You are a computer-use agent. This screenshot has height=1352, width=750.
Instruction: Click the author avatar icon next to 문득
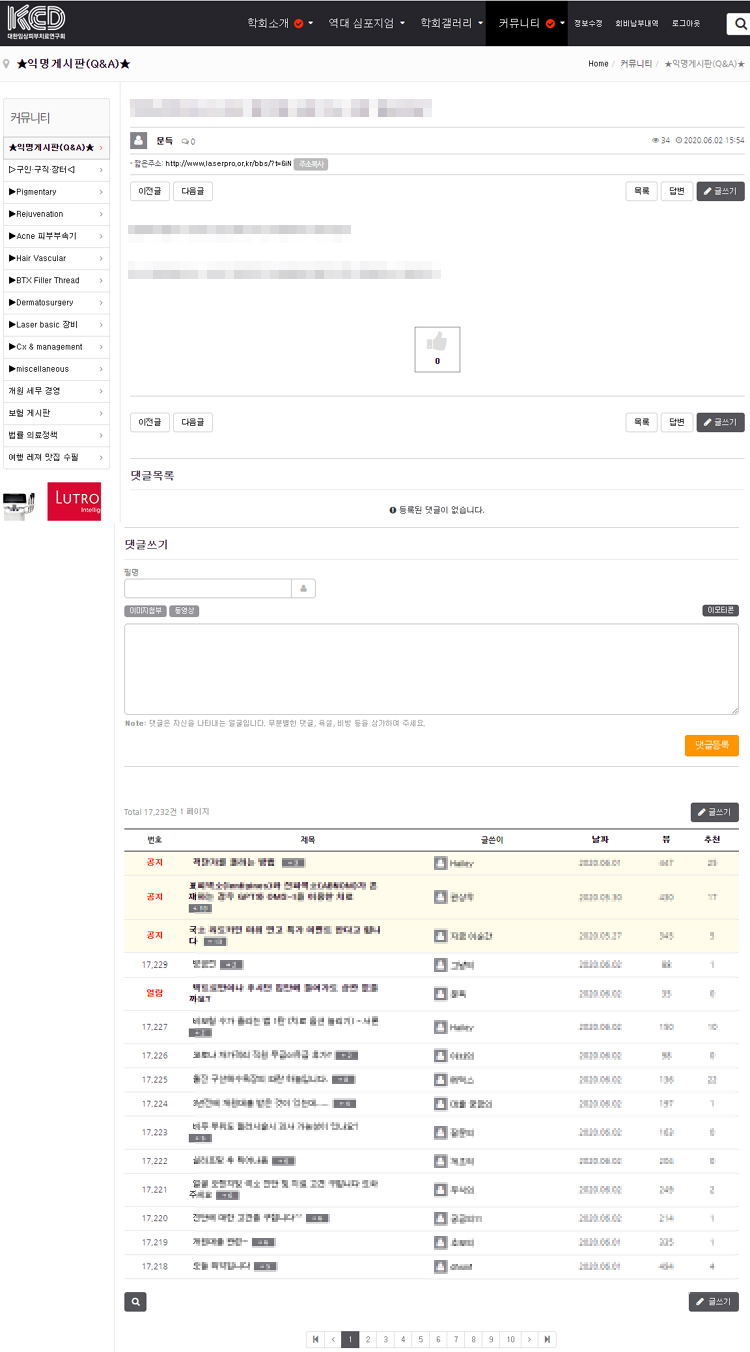point(139,141)
